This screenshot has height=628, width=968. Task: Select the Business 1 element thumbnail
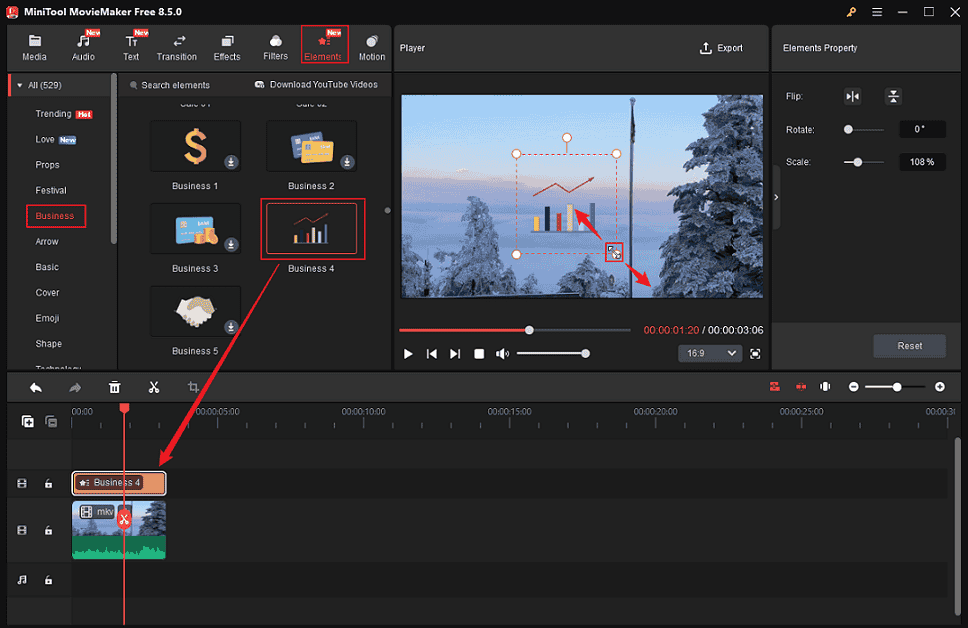195,146
